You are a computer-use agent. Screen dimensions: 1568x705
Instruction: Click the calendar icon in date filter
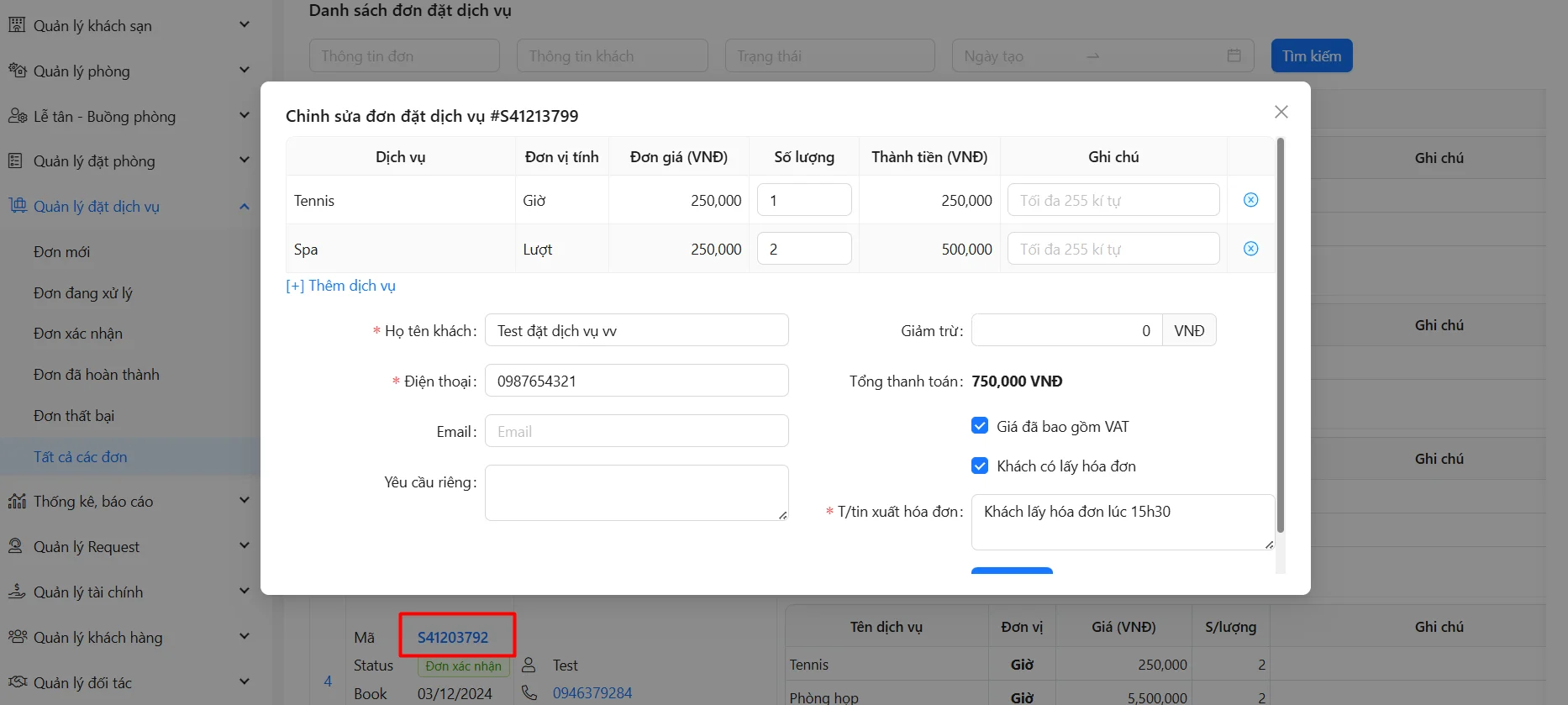point(1234,55)
